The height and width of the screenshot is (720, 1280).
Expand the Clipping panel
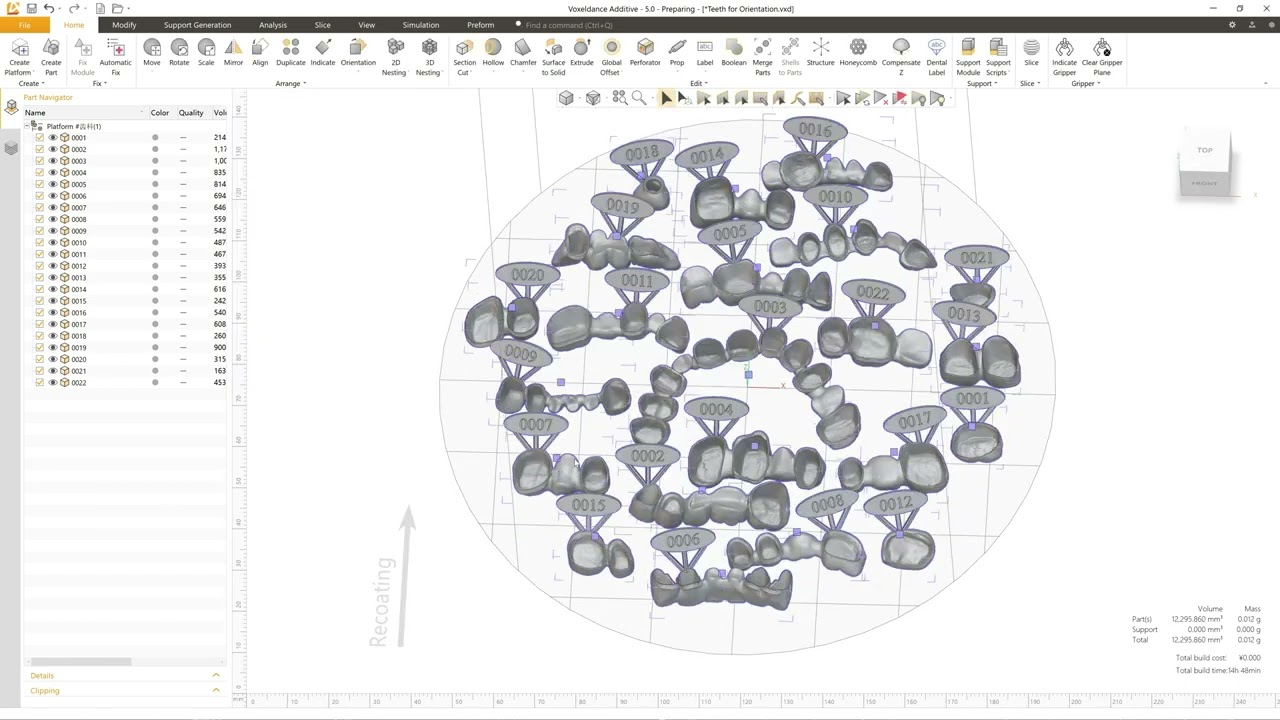click(216, 690)
